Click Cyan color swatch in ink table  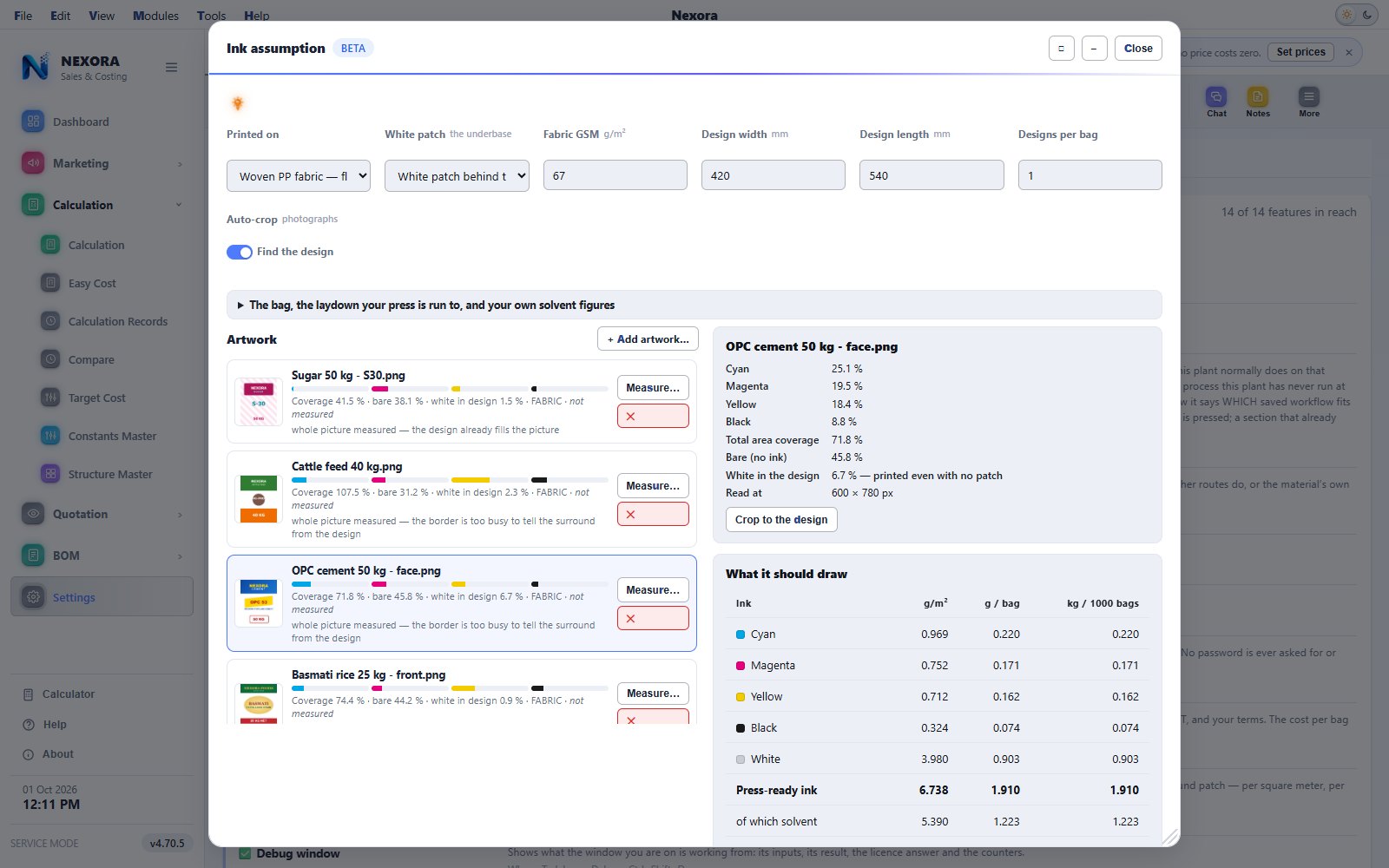coord(741,635)
